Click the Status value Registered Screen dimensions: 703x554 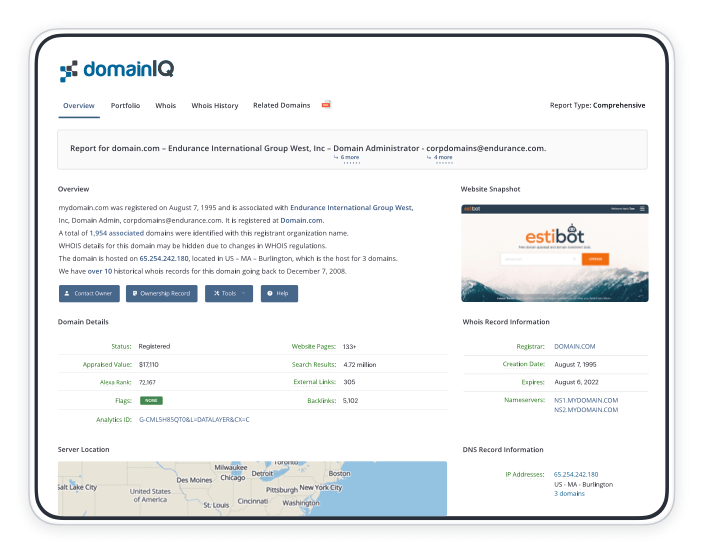coord(154,346)
